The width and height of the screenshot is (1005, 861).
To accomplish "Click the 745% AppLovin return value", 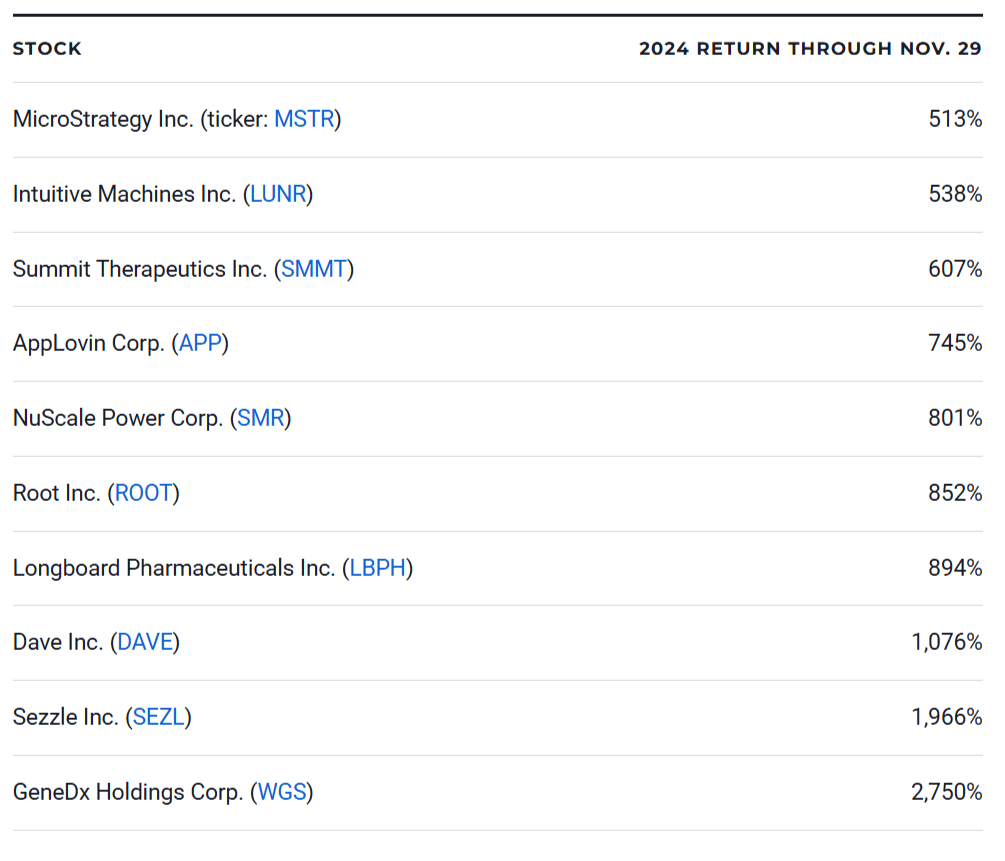I will coord(955,344).
